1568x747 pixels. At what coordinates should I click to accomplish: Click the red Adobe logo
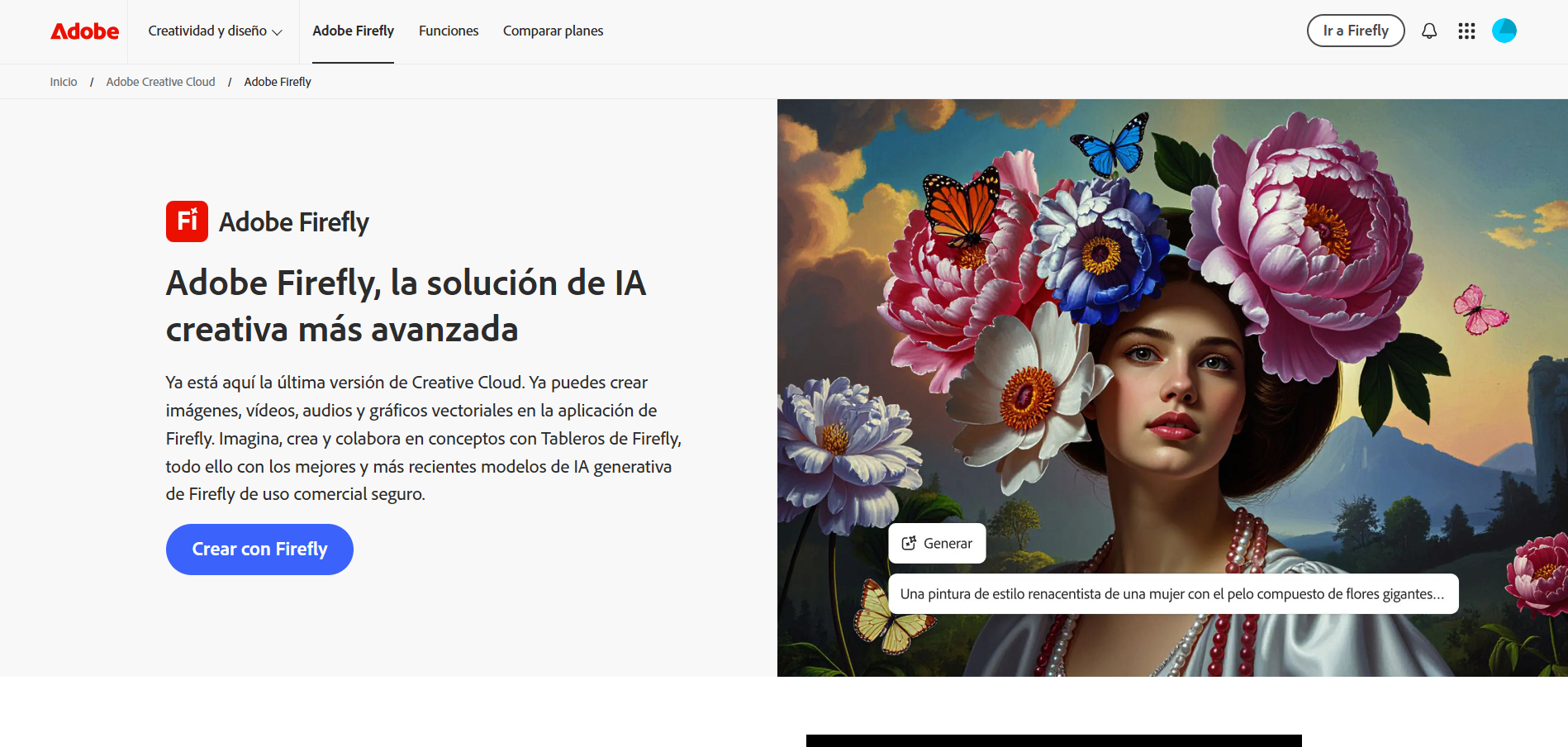coord(84,31)
